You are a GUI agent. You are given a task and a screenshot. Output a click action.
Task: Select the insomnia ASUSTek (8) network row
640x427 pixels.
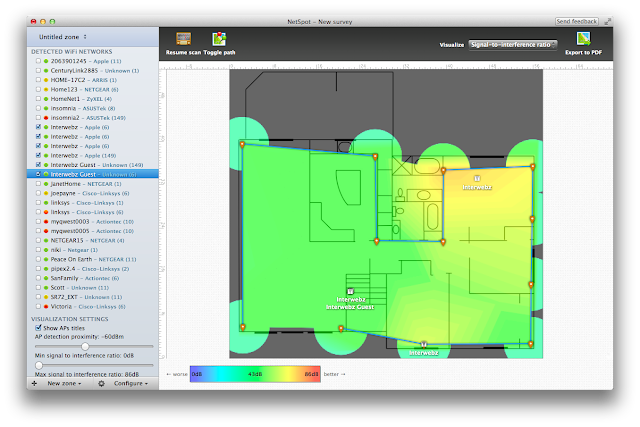[93, 108]
